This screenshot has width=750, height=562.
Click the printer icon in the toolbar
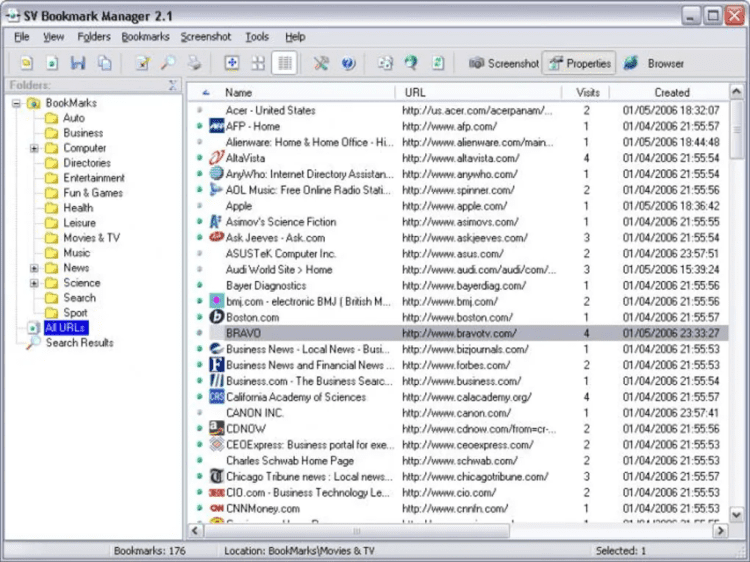click(x=194, y=63)
